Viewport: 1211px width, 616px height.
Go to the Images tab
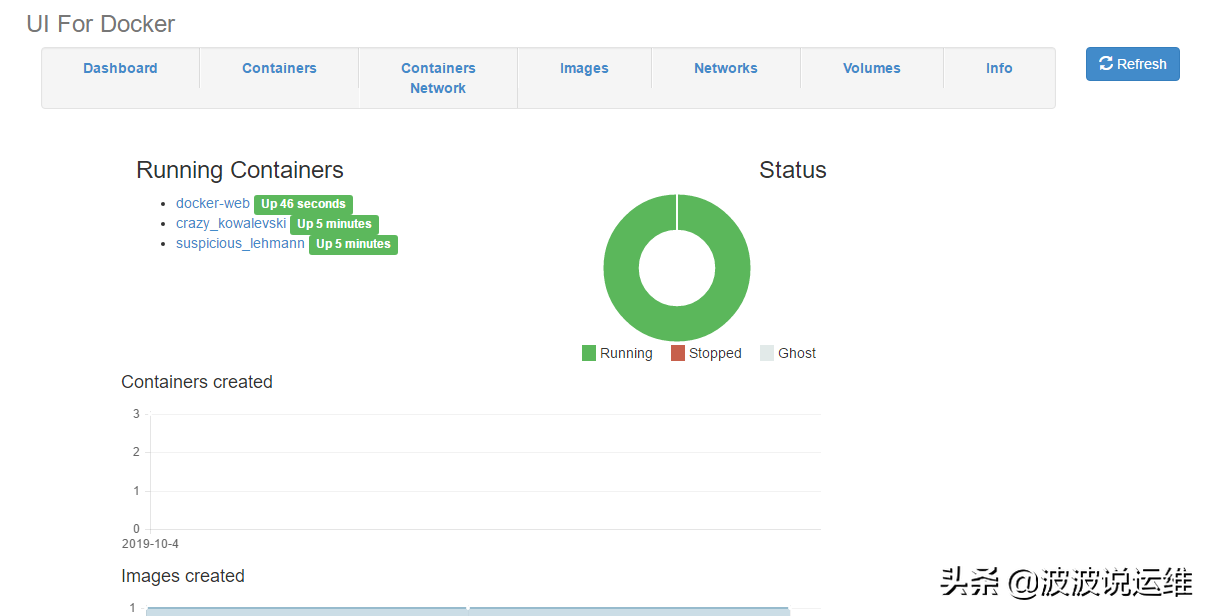click(584, 68)
